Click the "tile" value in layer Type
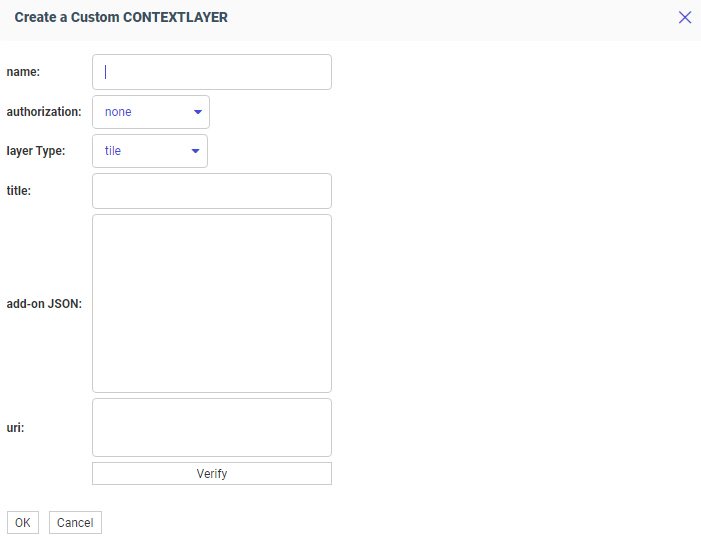Viewport: 701px width, 543px height. (x=113, y=151)
